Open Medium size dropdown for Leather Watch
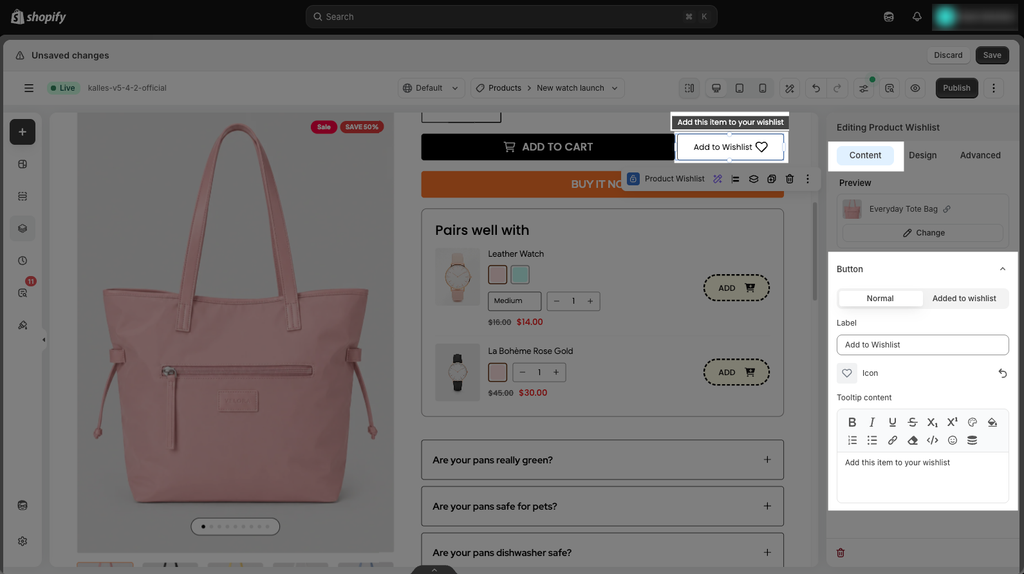The height and width of the screenshot is (574, 1024). pyautogui.click(x=515, y=301)
